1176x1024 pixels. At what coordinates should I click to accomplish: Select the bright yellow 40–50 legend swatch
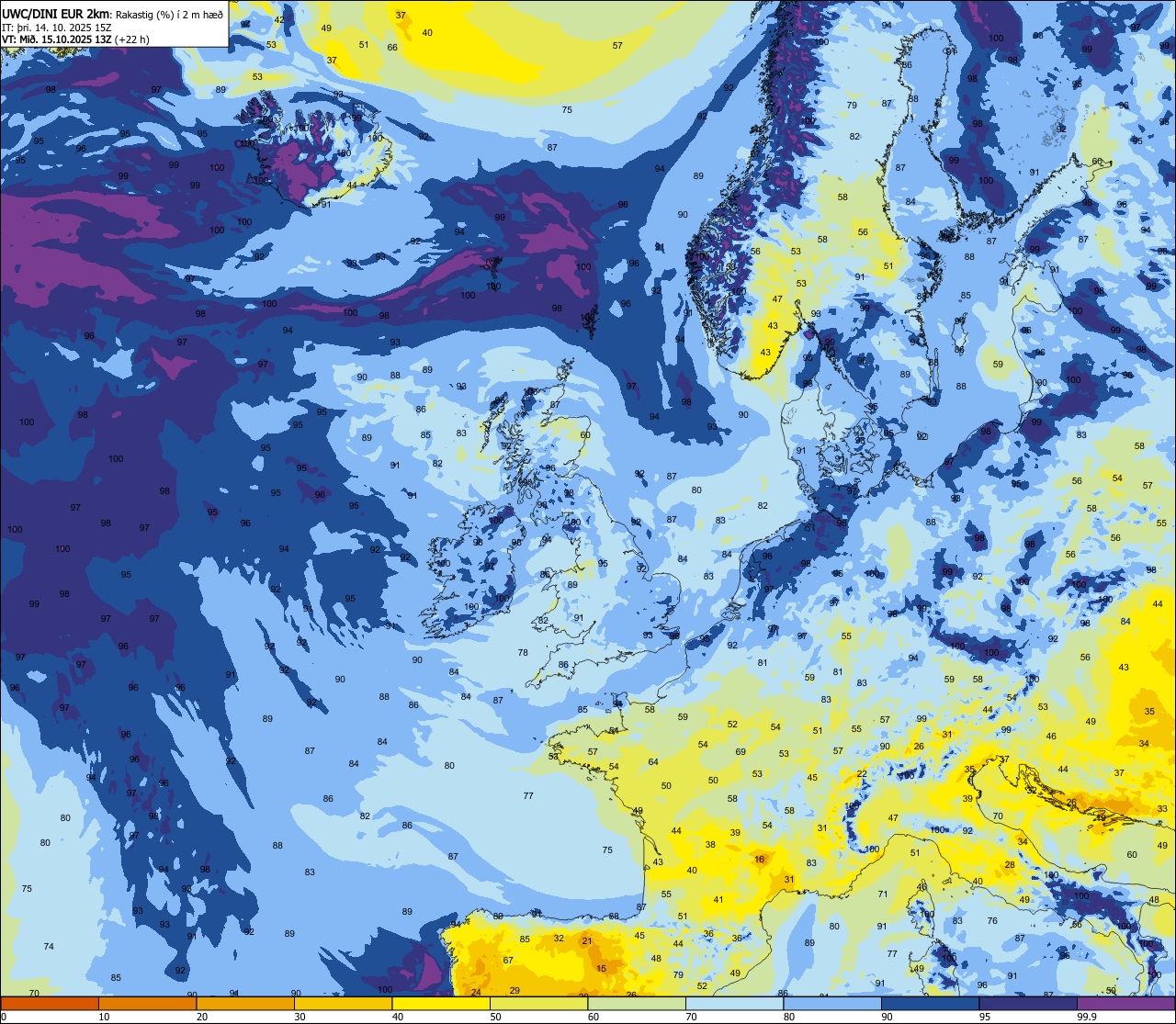click(x=441, y=1003)
